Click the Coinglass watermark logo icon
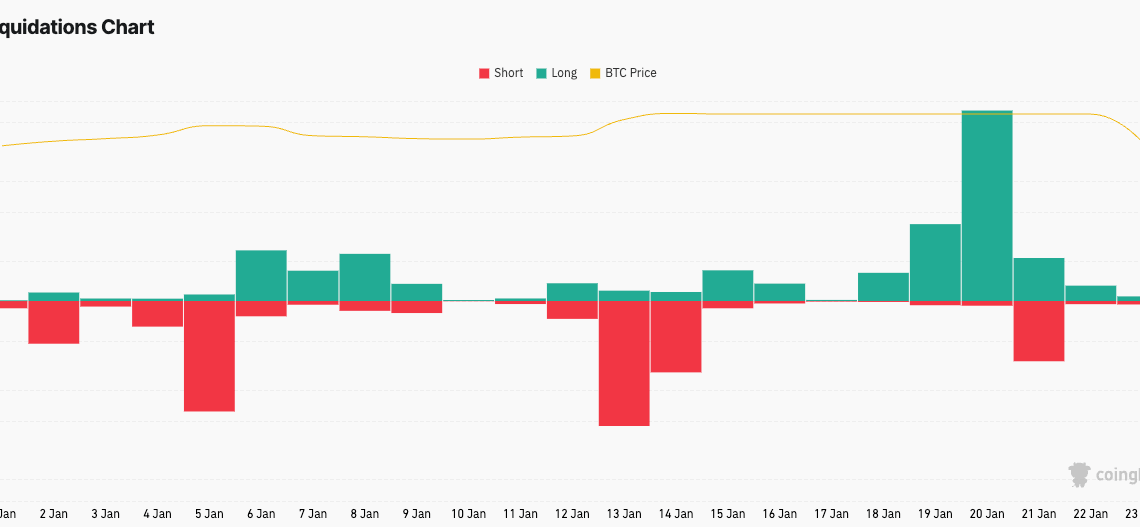Viewport: 1140px width, 527px height. coord(1079,474)
